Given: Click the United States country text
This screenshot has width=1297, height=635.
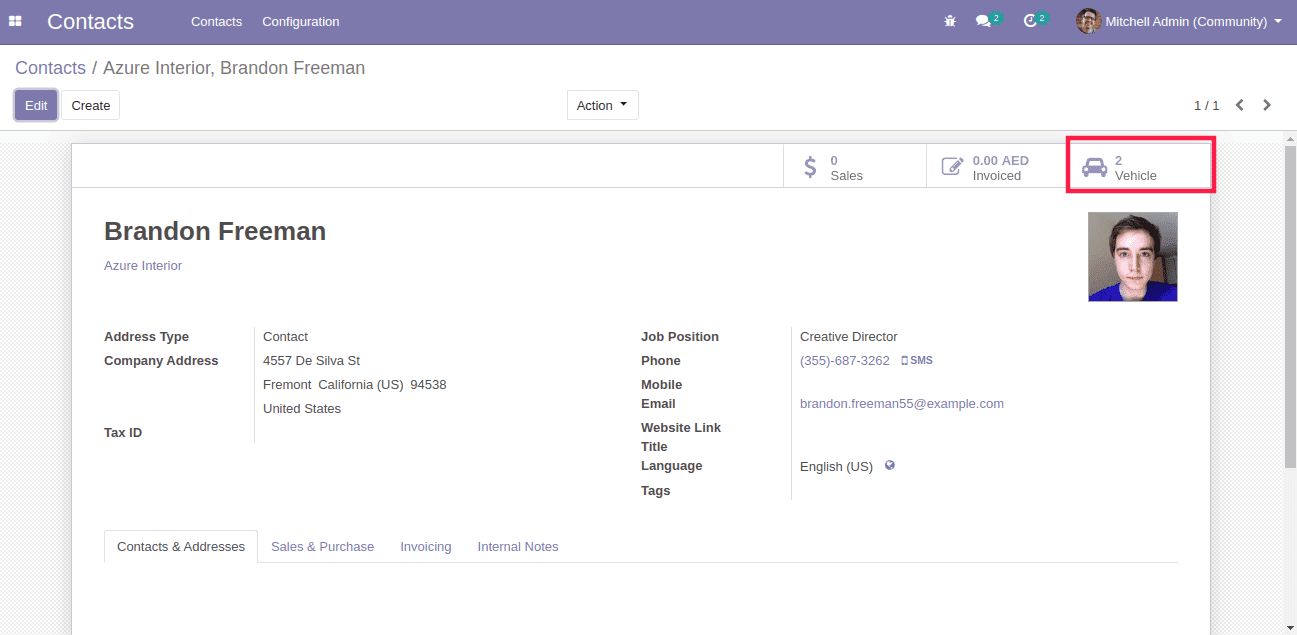Looking at the screenshot, I should coord(302,409).
